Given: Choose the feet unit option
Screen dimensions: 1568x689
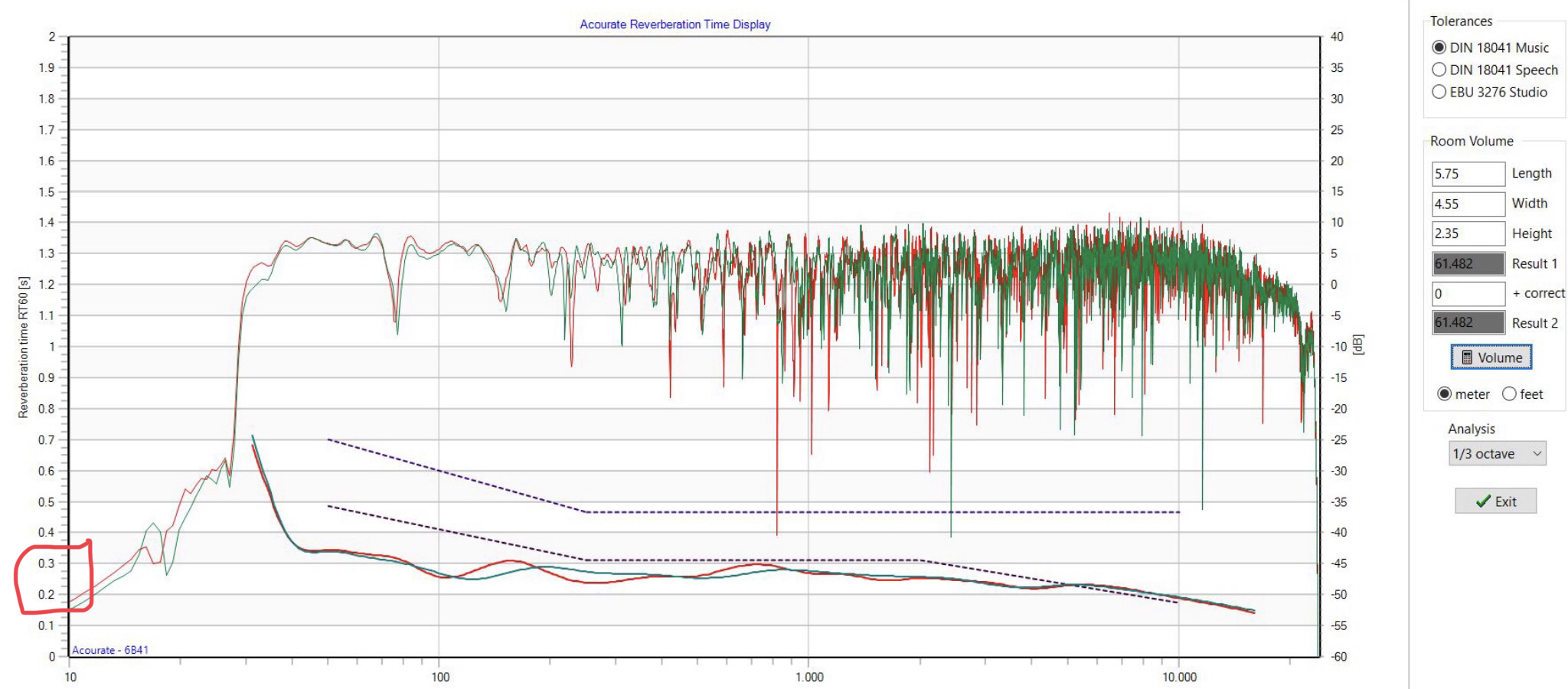Looking at the screenshot, I should point(1523,394).
